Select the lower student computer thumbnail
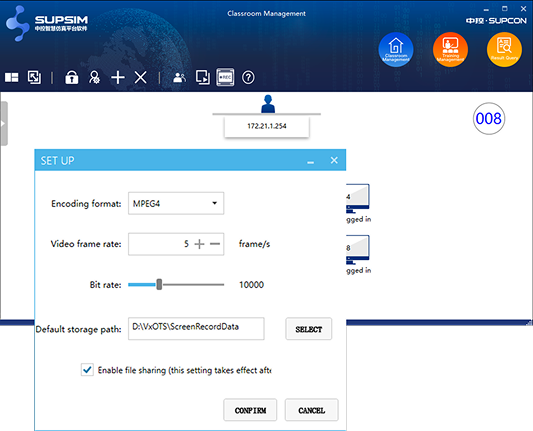This screenshot has width=533, height=431. click(x=358, y=249)
